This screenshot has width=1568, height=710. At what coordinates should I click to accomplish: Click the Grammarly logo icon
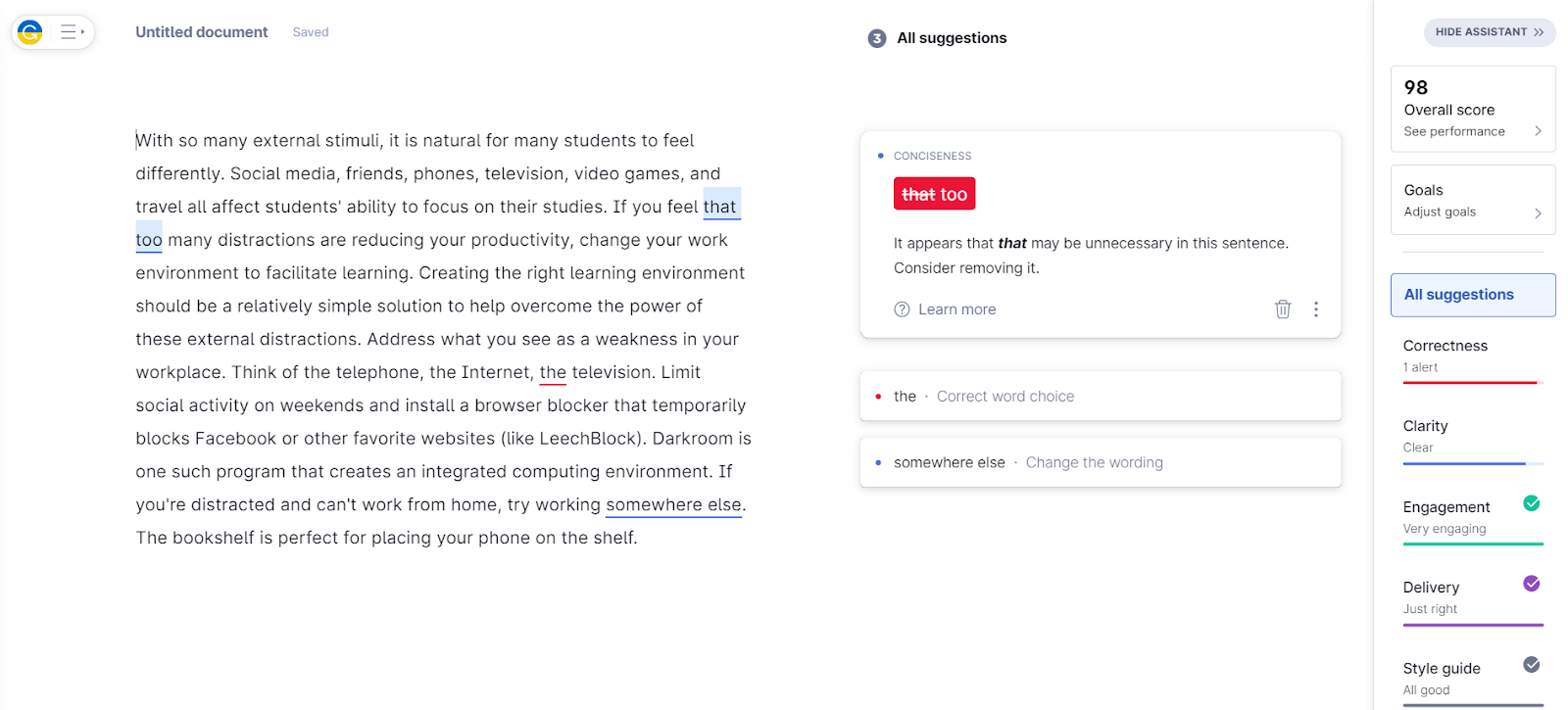coord(30,32)
